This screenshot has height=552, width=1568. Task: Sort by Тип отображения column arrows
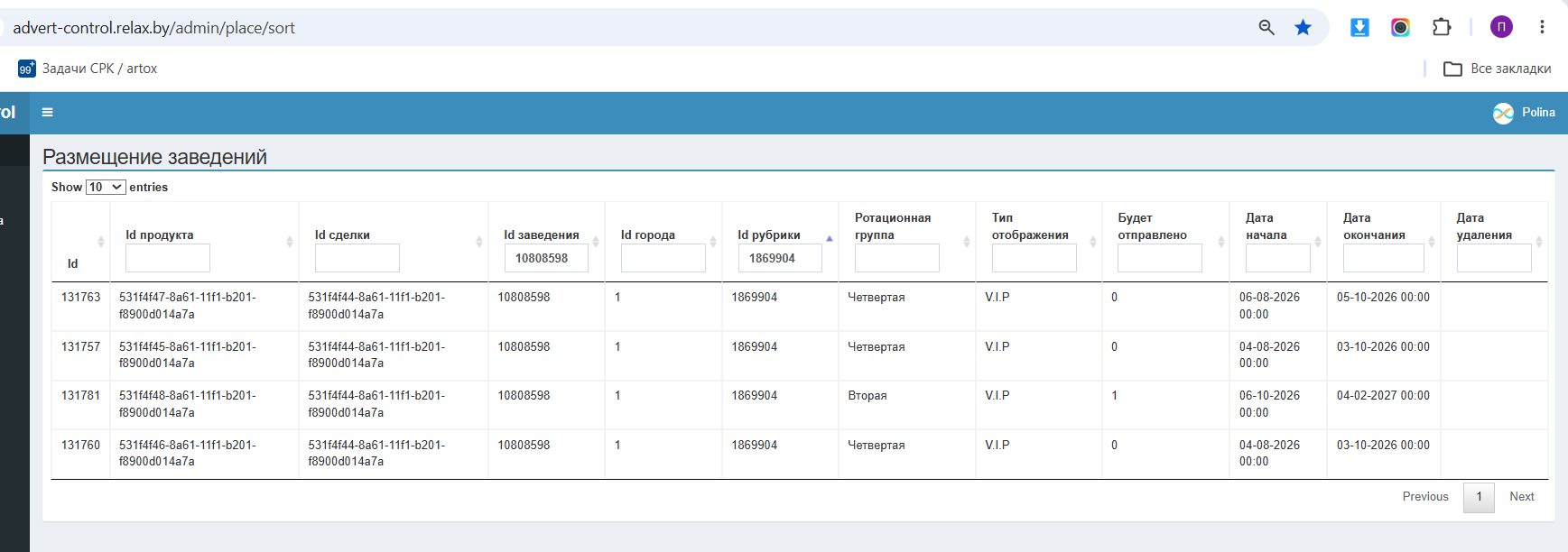coord(1092,242)
